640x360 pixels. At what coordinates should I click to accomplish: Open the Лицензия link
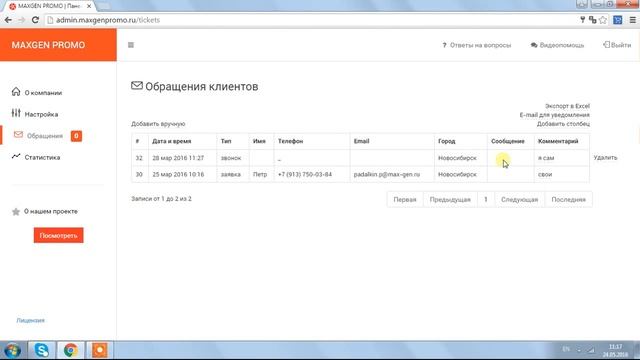point(31,320)
